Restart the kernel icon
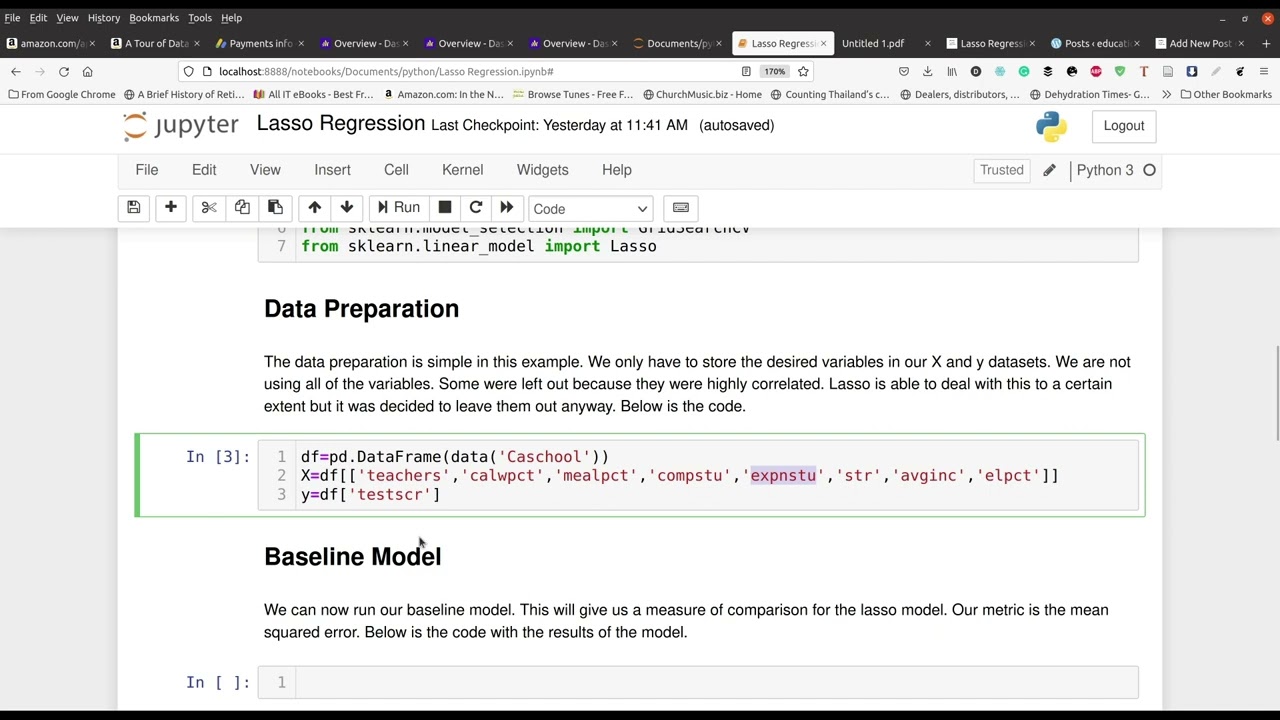The height and width of the screenshot is (720, 1280). pos(476,208)
